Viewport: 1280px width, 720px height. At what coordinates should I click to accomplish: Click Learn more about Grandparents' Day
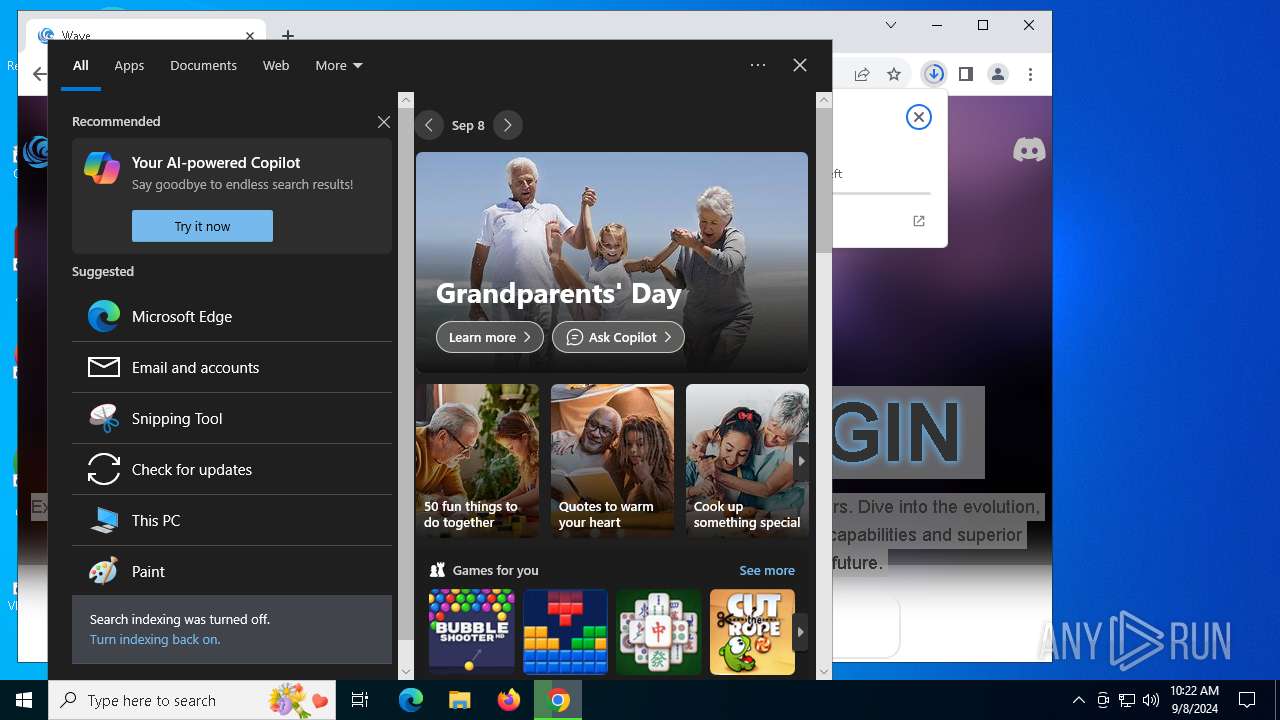pyautogui.click(x=490, y=337)
